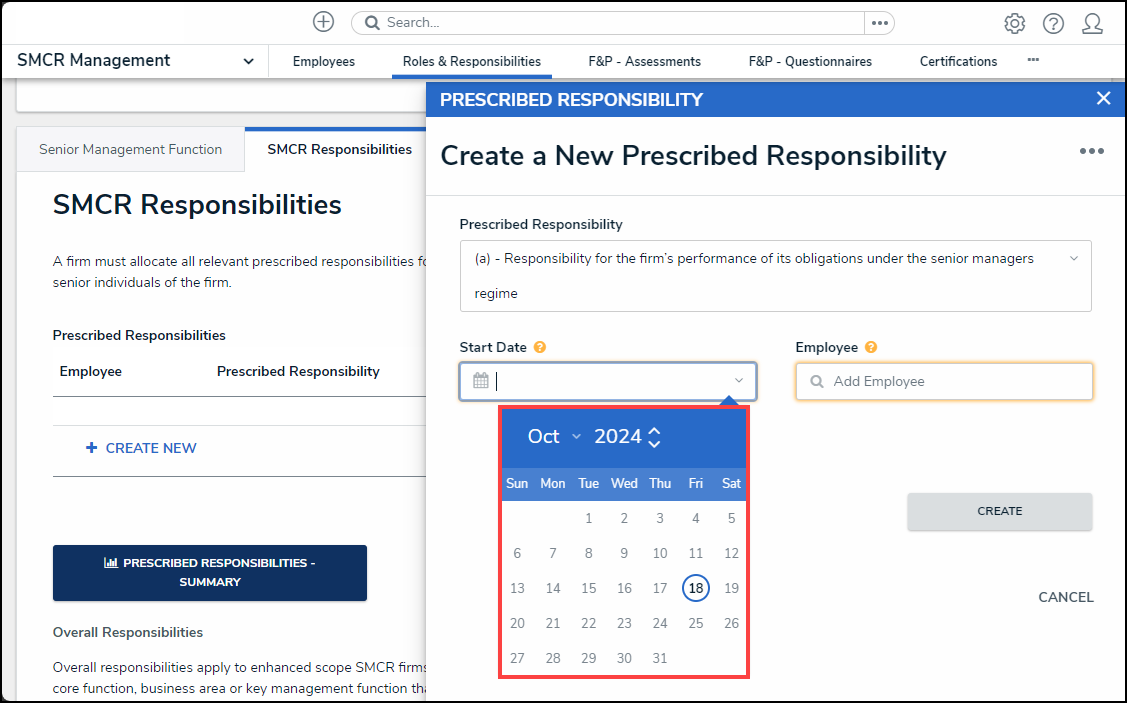
Task: Click the plus add-new icon beside search
Action: pyautogui.click(x=323, y=22)
